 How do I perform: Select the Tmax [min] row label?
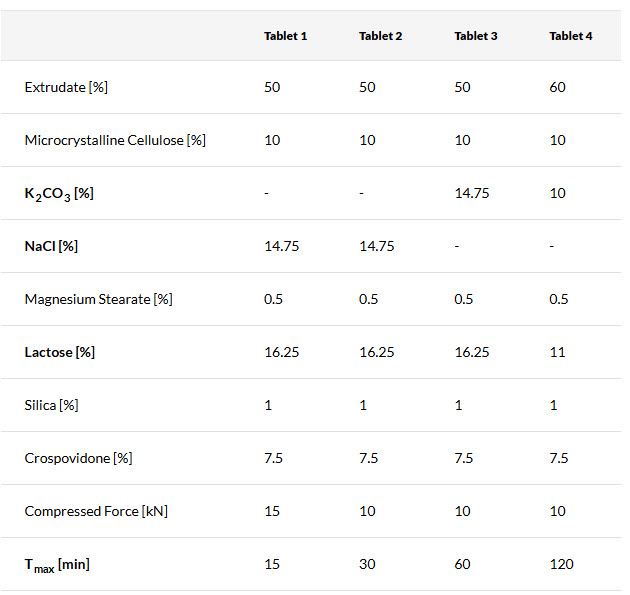[57, 565]
